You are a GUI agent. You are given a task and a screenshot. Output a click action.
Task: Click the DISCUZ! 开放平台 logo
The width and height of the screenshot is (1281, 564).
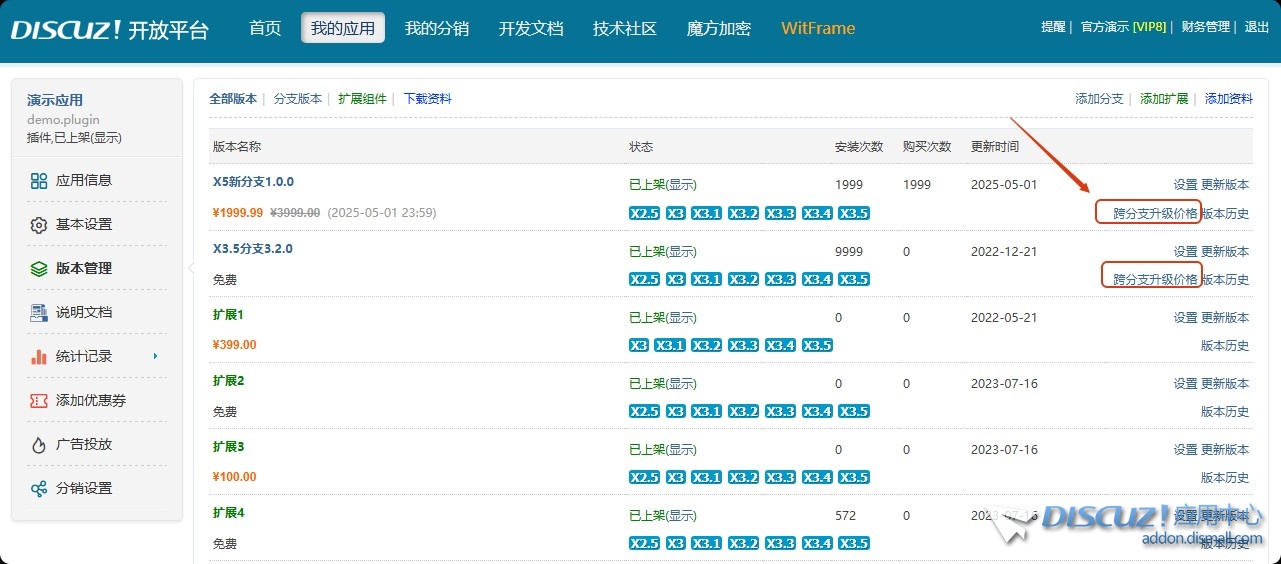tap(110, 29)
